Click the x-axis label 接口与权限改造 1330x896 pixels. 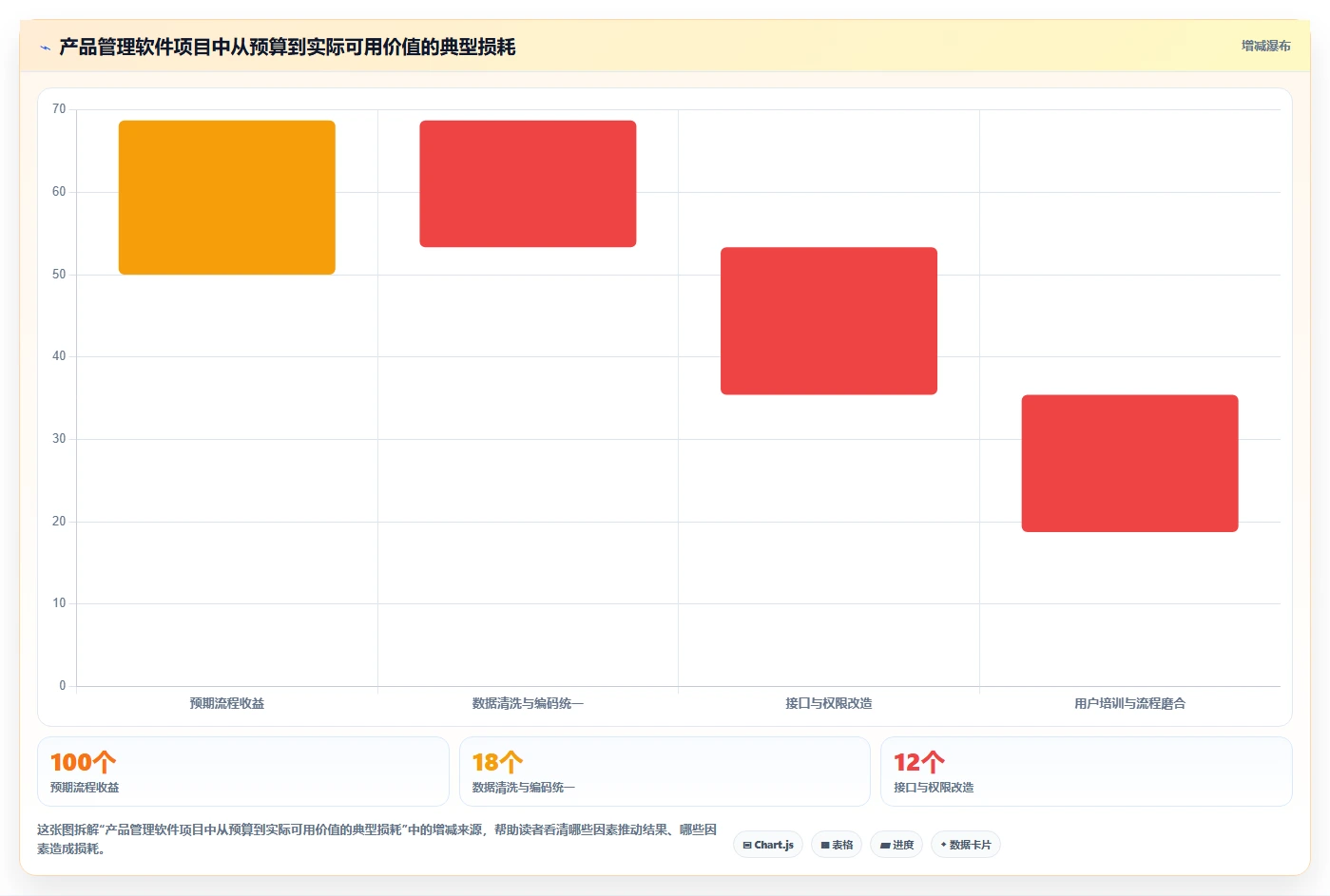829,703
